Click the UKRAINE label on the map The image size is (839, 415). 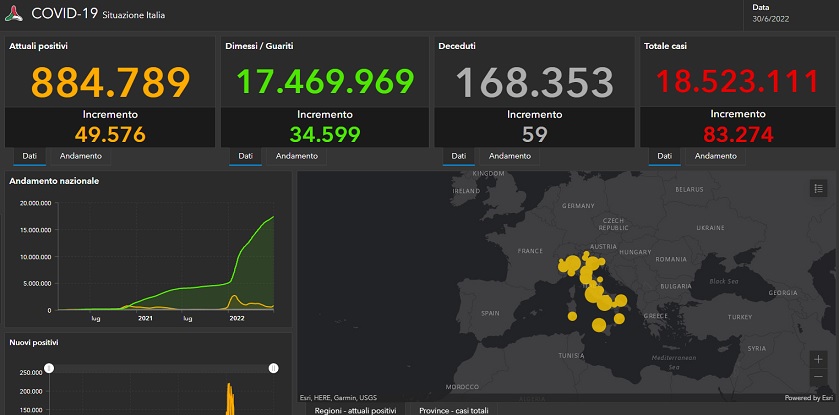[x=710, y=228]
